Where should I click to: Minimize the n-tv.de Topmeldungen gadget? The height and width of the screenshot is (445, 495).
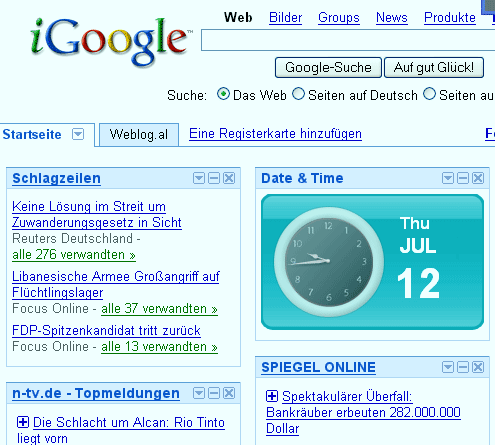coord(214,393)
